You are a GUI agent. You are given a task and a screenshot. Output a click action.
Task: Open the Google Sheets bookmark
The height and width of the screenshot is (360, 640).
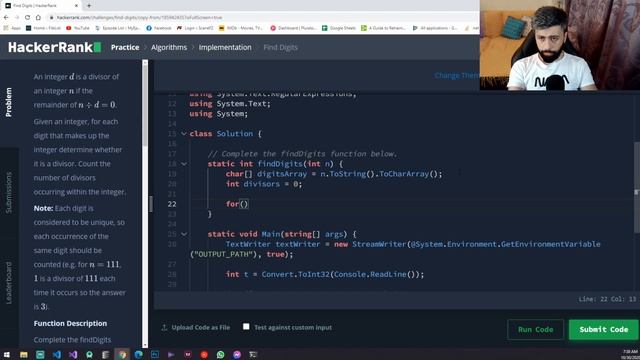339,28
